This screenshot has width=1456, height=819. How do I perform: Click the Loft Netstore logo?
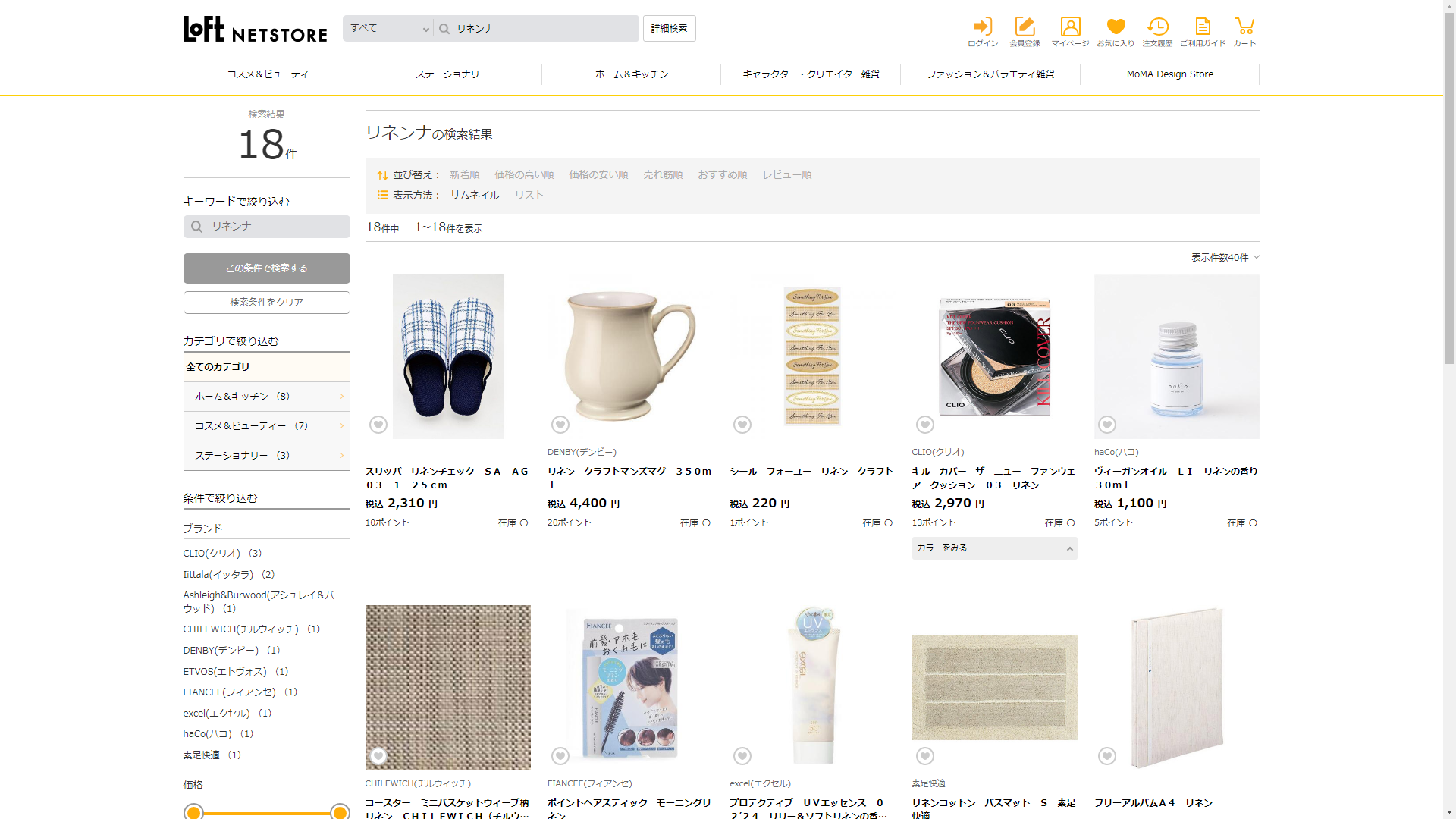pos(256,30)
